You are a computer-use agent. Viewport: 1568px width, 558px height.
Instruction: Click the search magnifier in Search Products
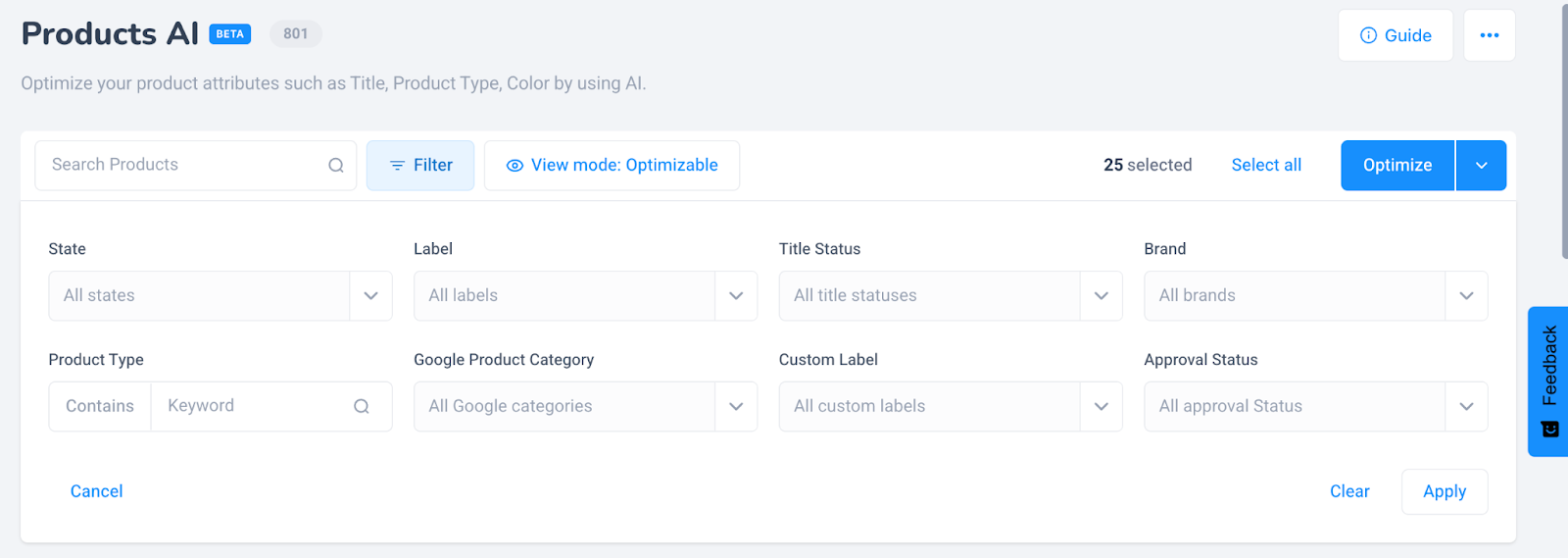coord(336,165)
